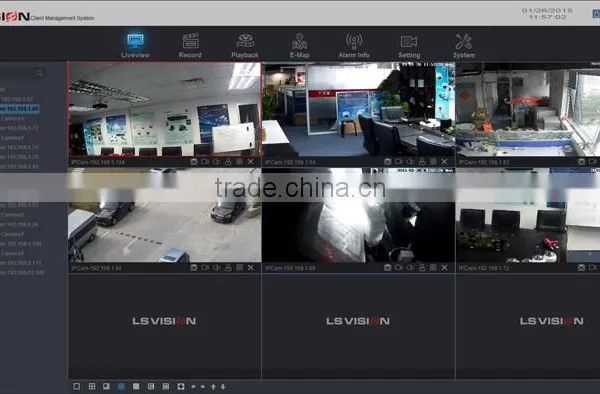Take snapshot of the parking lot camera
Image resolution: width=600 pixels, height=394 pixels.
tap(194, 268)
